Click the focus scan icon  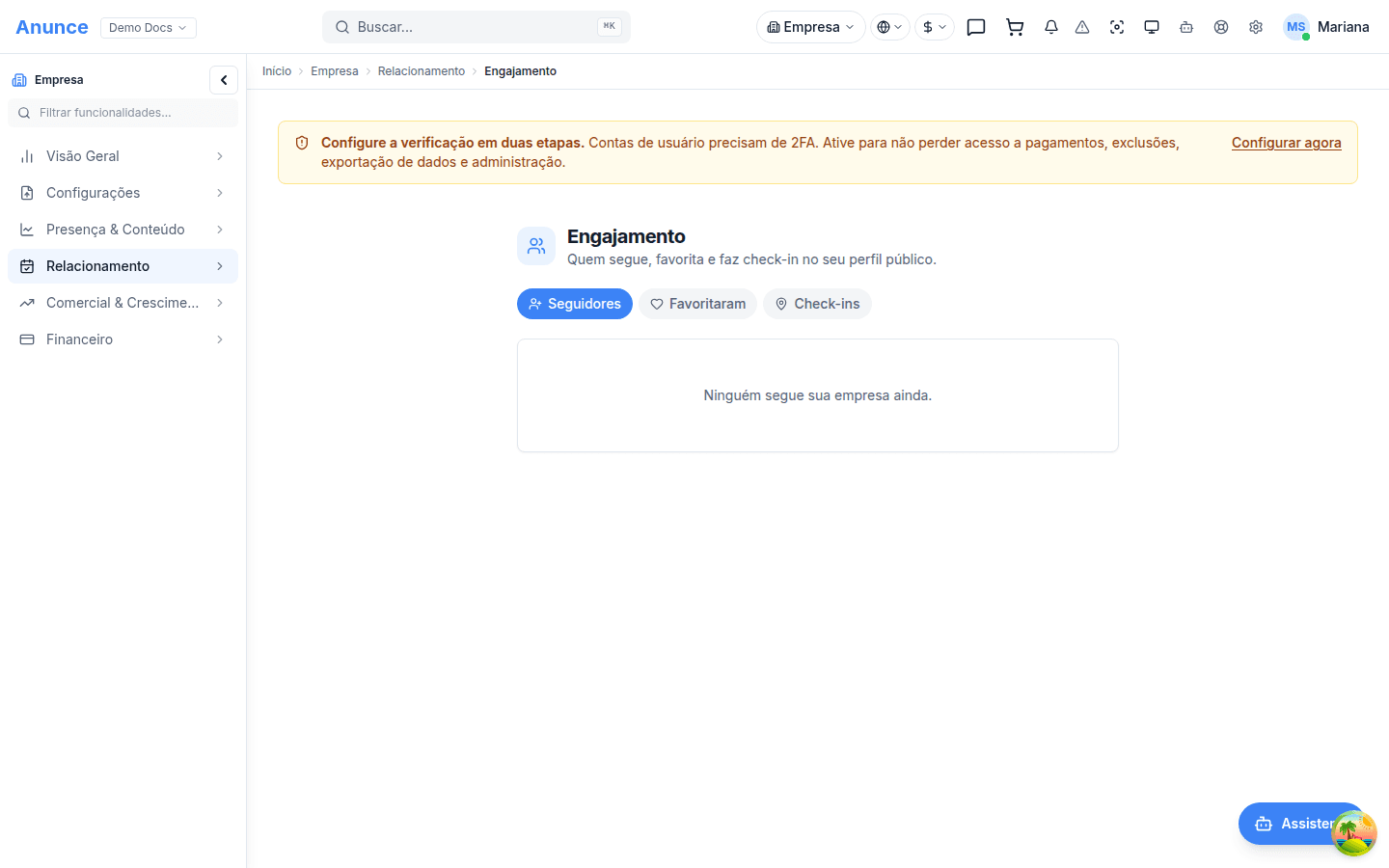[x=1117, y=27]
